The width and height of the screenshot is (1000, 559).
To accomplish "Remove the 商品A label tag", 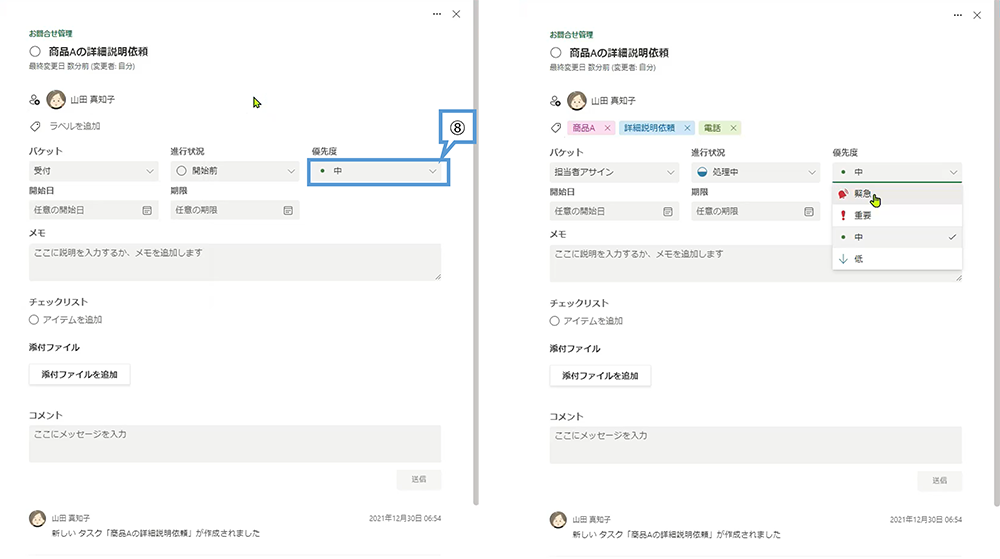I will pyautogui.click(x=607, y=128).
